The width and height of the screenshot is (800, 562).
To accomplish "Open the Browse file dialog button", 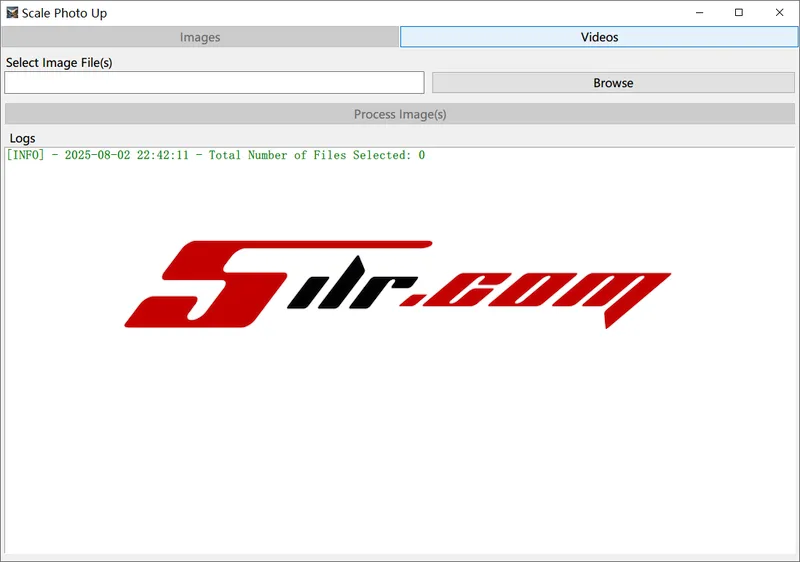I will pyautogui.click(x=613, y=83).
